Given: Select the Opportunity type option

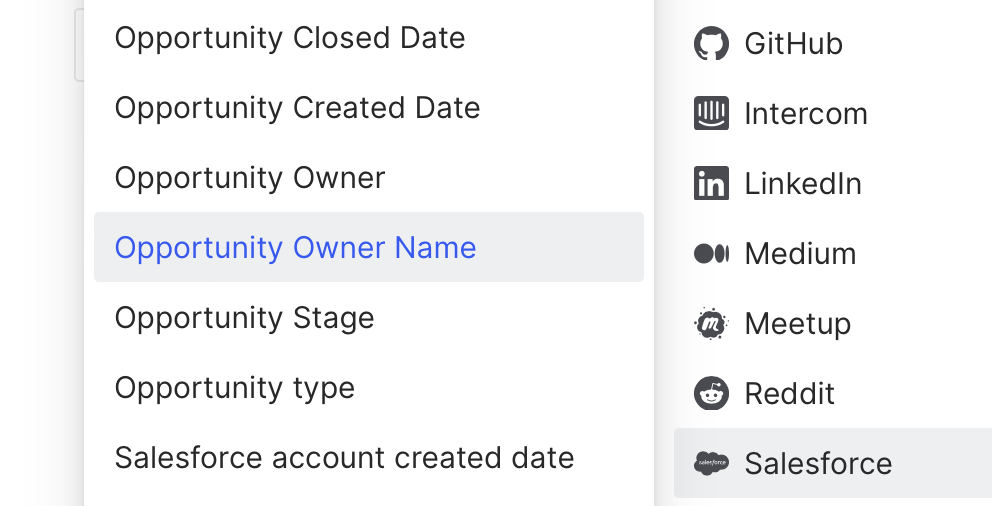Looking at the screenshot, I should point(235,388).
